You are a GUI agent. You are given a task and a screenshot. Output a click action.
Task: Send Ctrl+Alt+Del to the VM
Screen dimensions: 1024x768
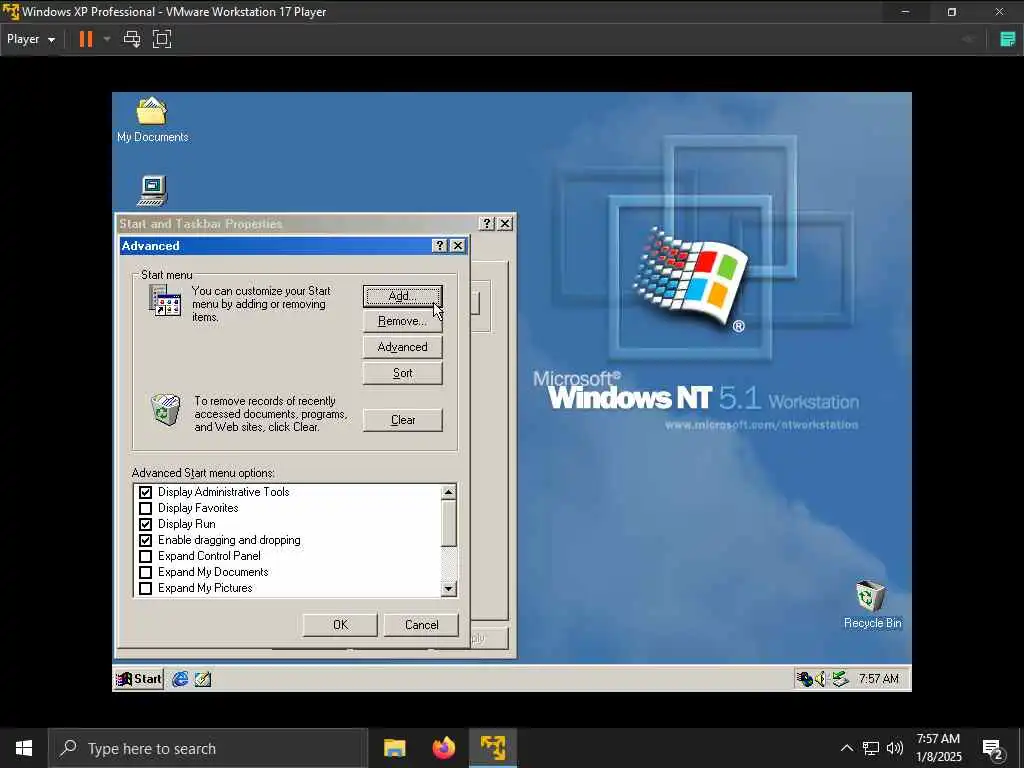(x=132, y=39)
